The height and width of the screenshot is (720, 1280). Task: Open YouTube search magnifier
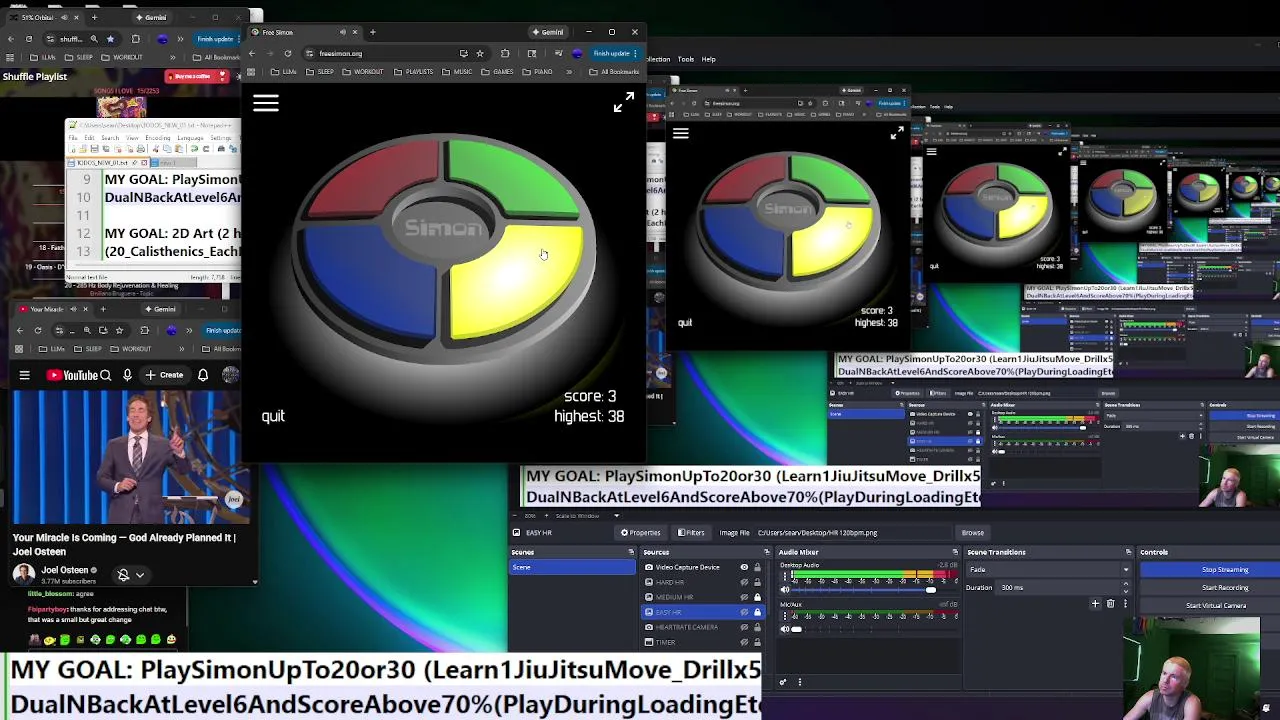105,375
